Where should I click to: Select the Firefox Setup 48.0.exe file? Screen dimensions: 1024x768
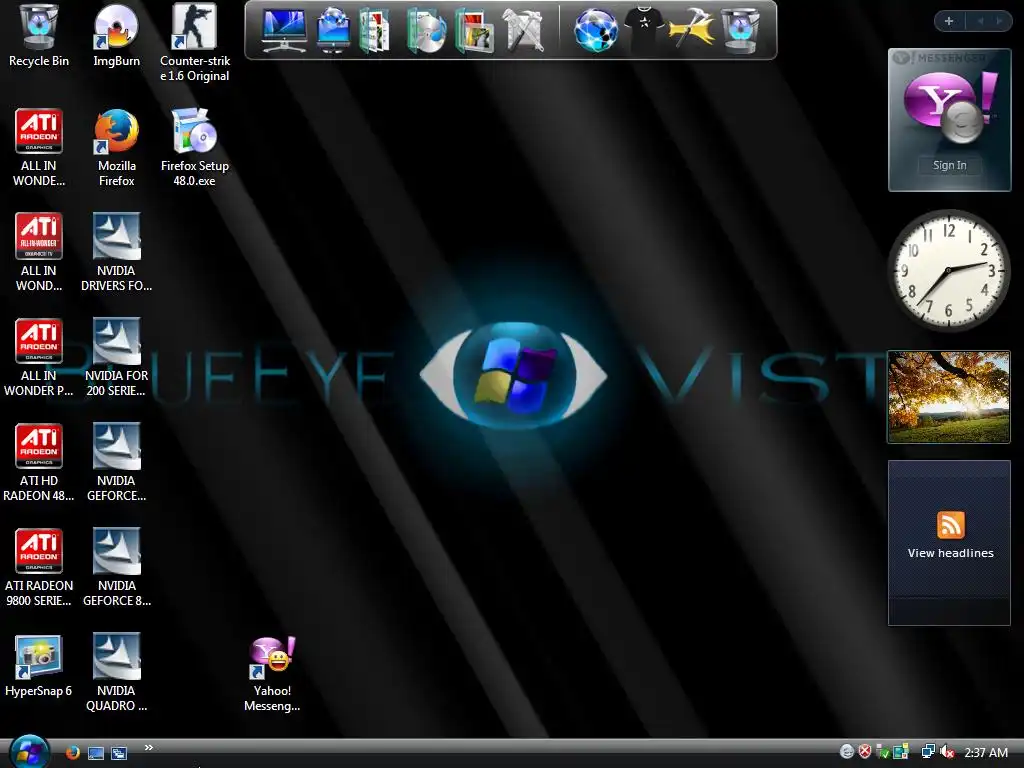(195, 148)
